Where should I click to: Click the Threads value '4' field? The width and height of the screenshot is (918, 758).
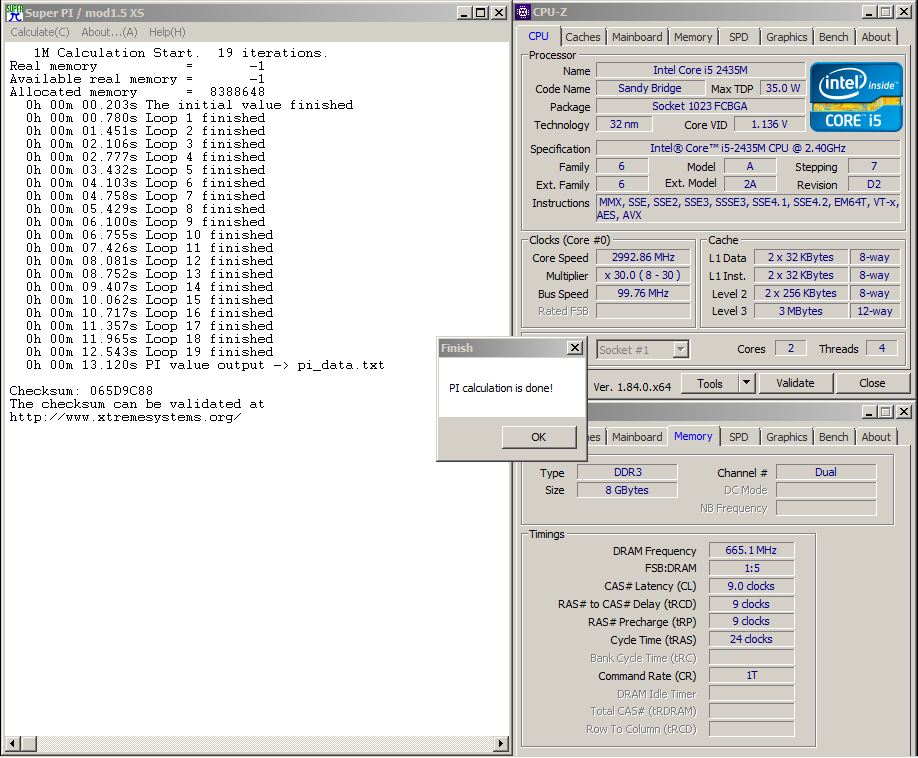point(882,348)
